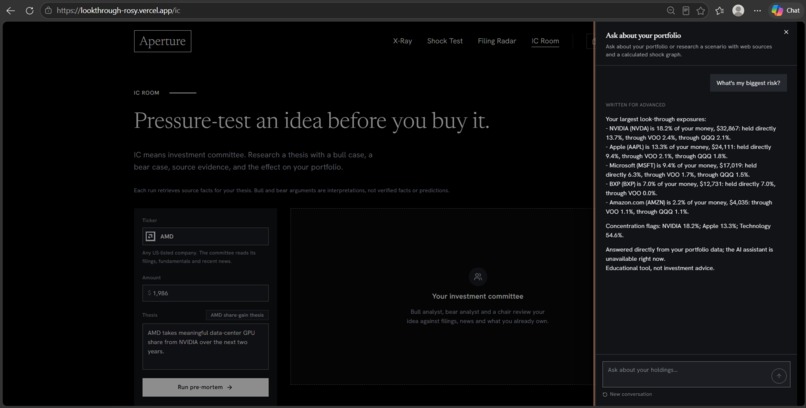Open the Filing Radar nav tab
Image resolution: width=806 pixels, height=408 pixels.
click(x=497, y=41)
